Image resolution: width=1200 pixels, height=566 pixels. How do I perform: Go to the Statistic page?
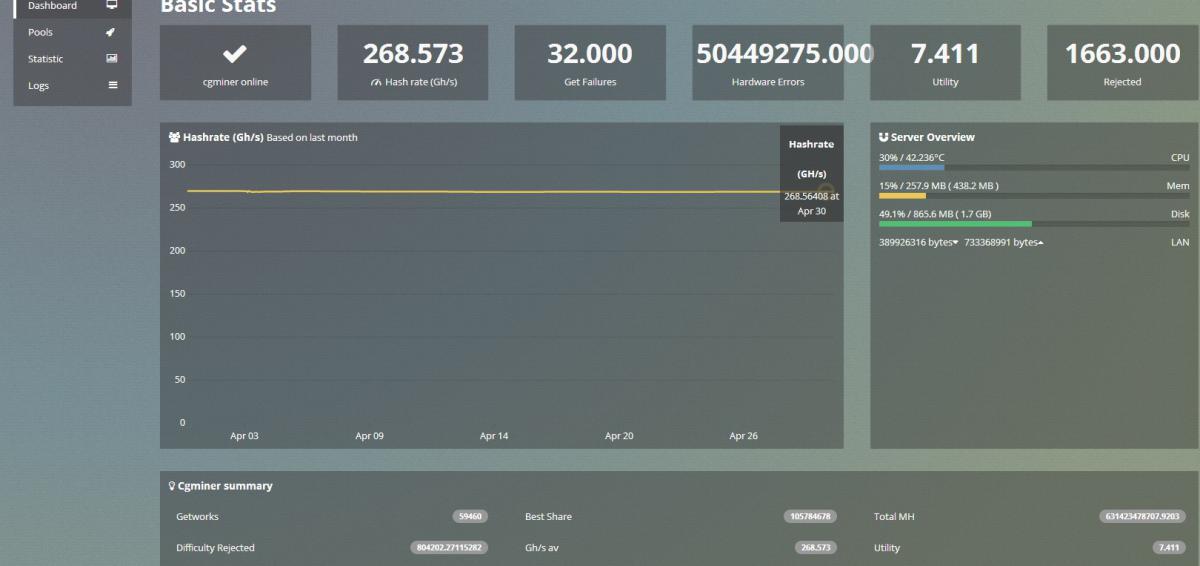click(x=46, y=59)
